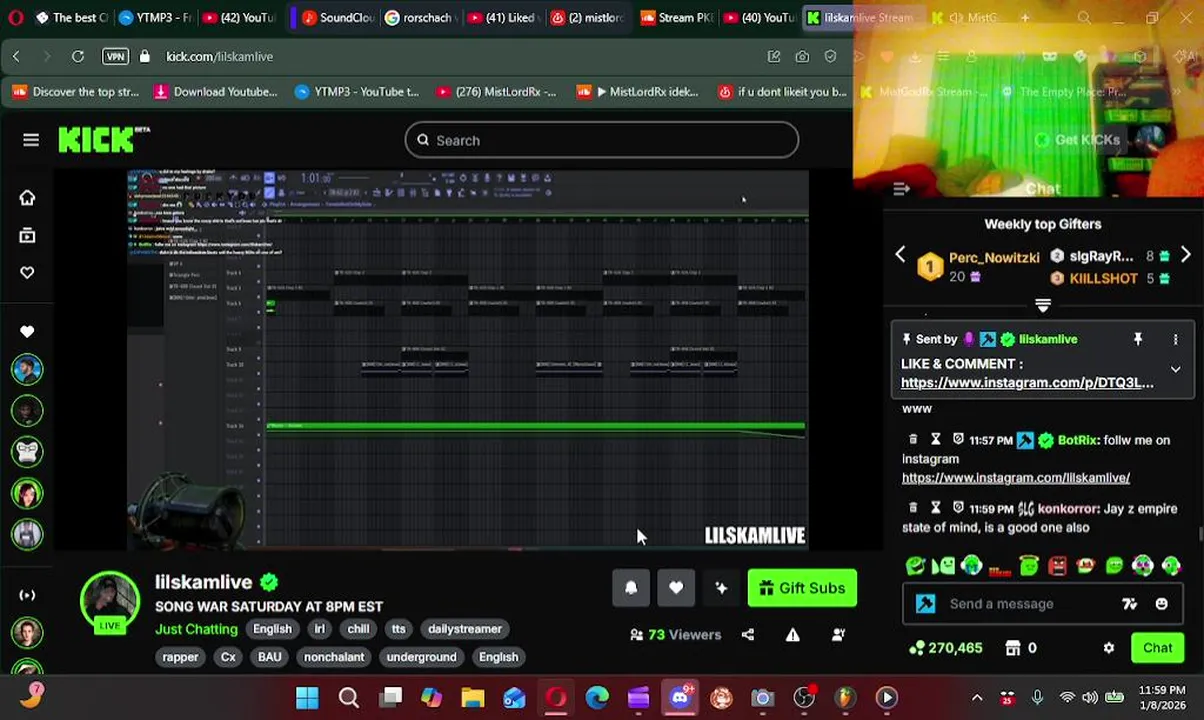Open Discord from the taskbar
The height and width of the screenshot is (720, 1204).
click(x=680, y=697)
